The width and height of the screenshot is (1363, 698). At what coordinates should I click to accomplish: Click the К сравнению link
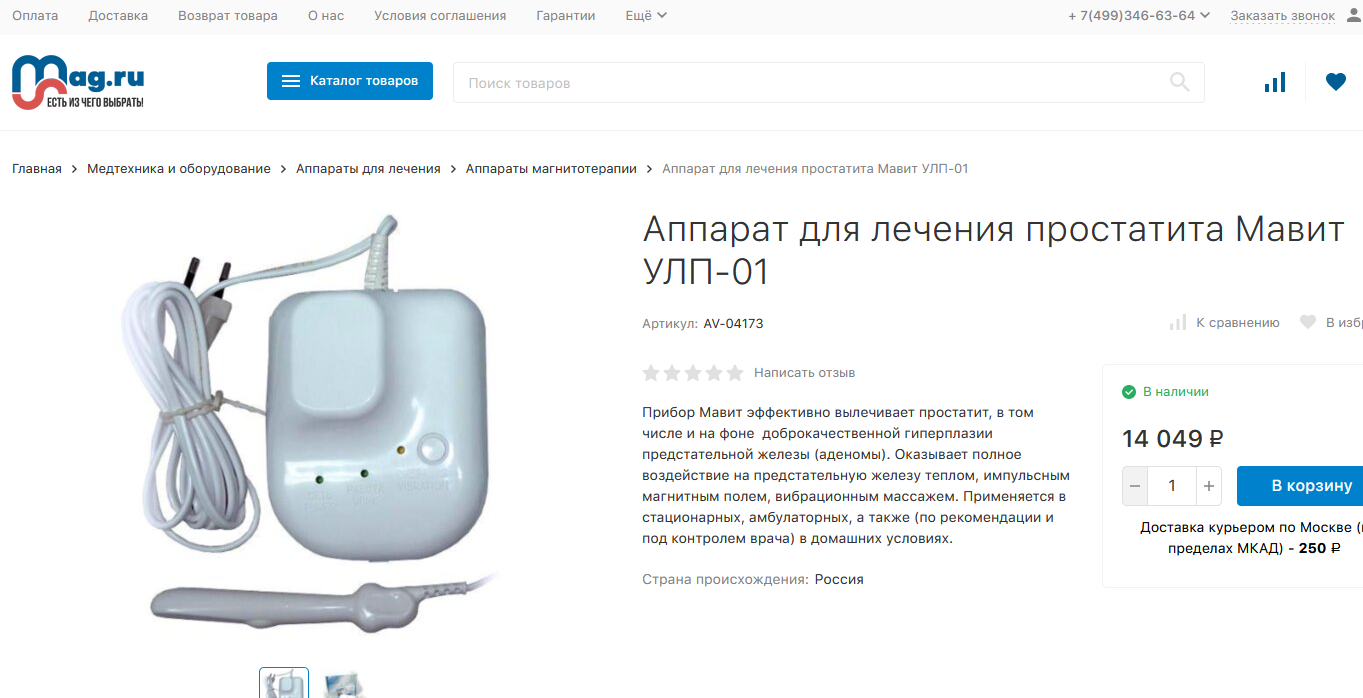pos(1238,322)
